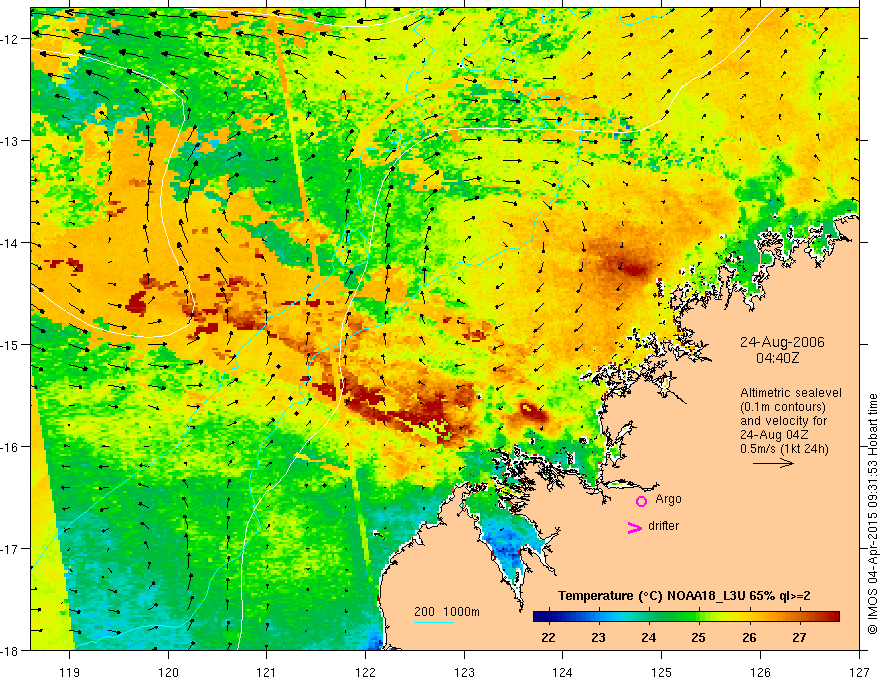Select the time label 04:40Z

pos(777,357)
